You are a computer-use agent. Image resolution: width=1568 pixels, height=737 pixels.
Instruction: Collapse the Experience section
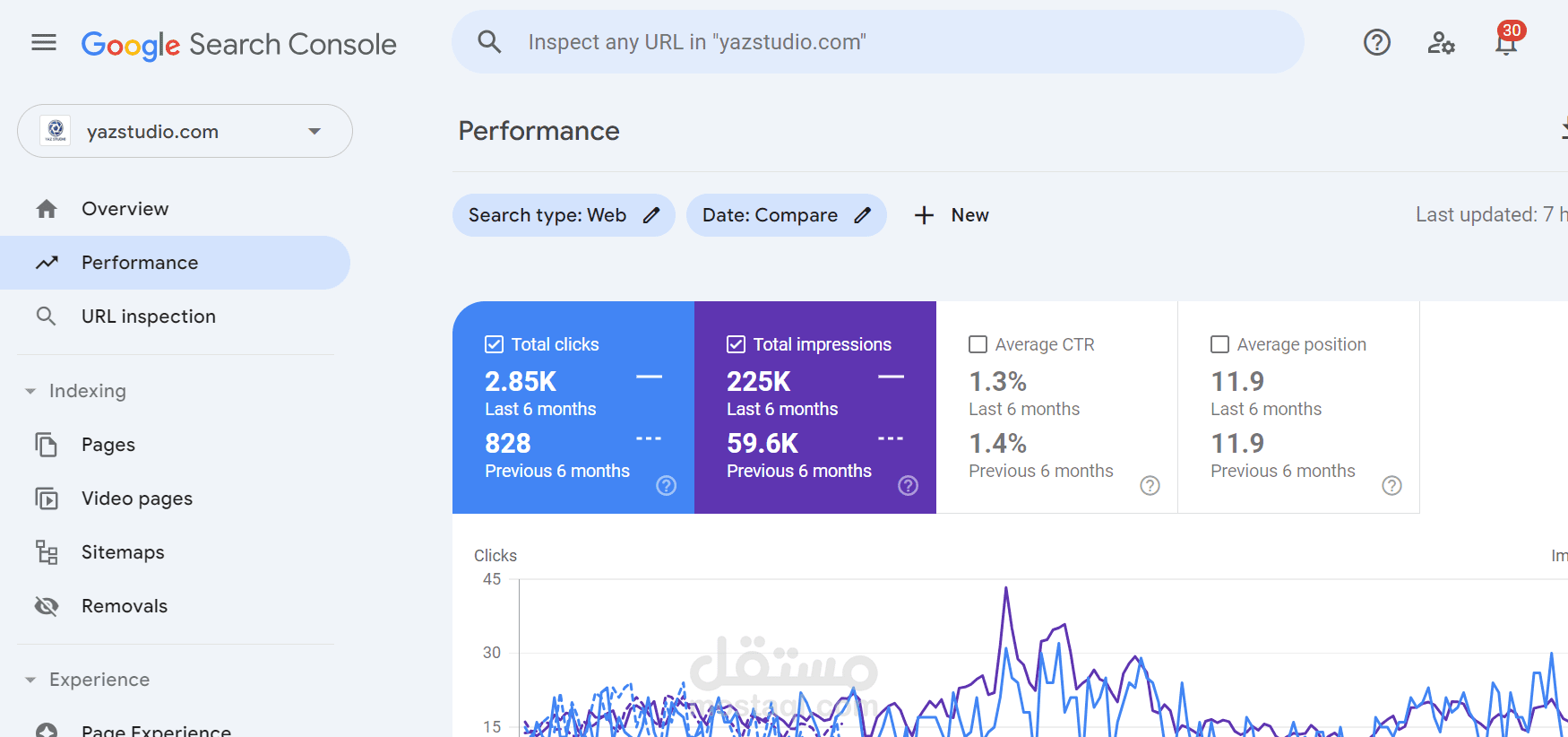(x=30, y=680)
